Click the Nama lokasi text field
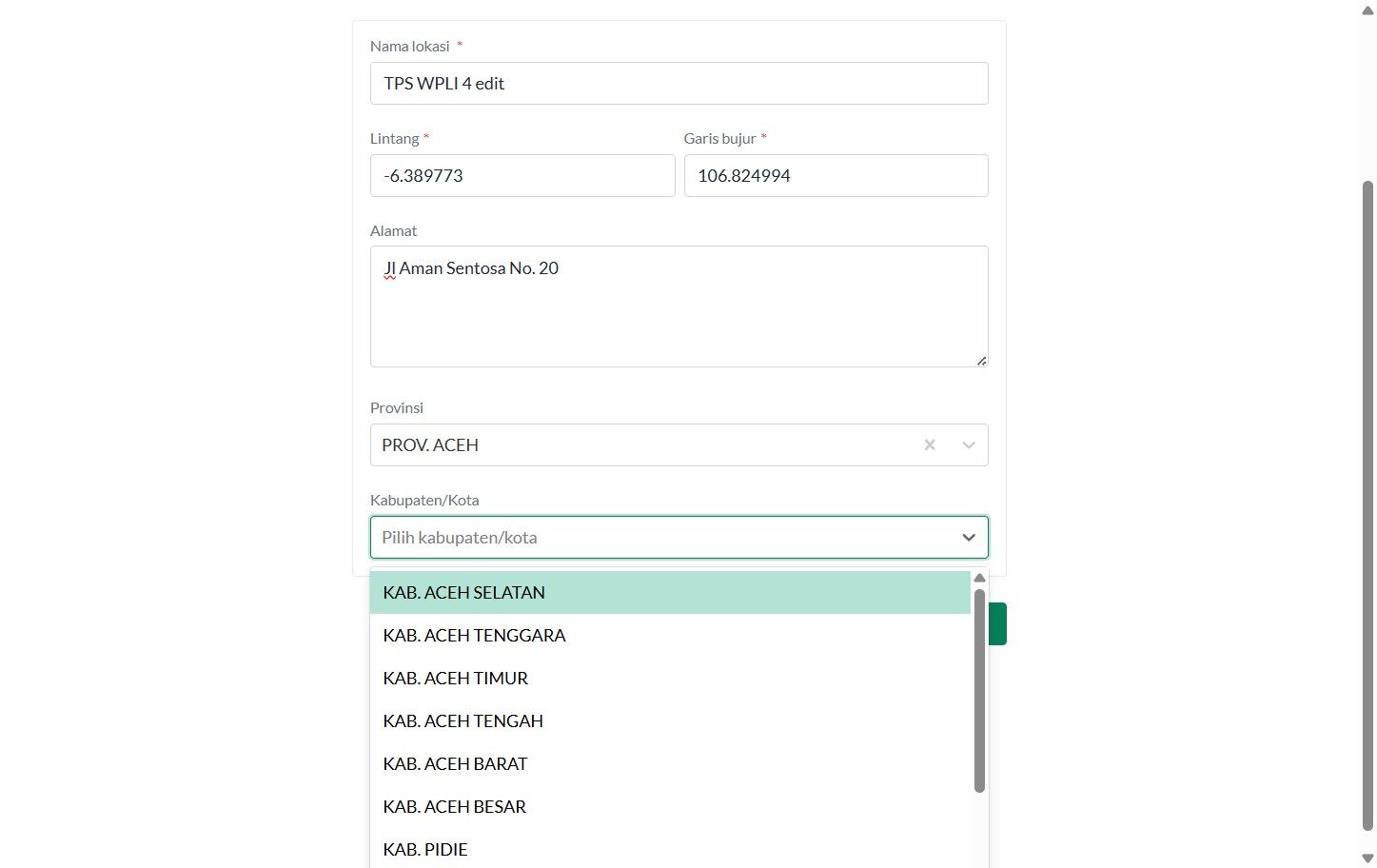The image size is (1377, 868). (679, 84)
